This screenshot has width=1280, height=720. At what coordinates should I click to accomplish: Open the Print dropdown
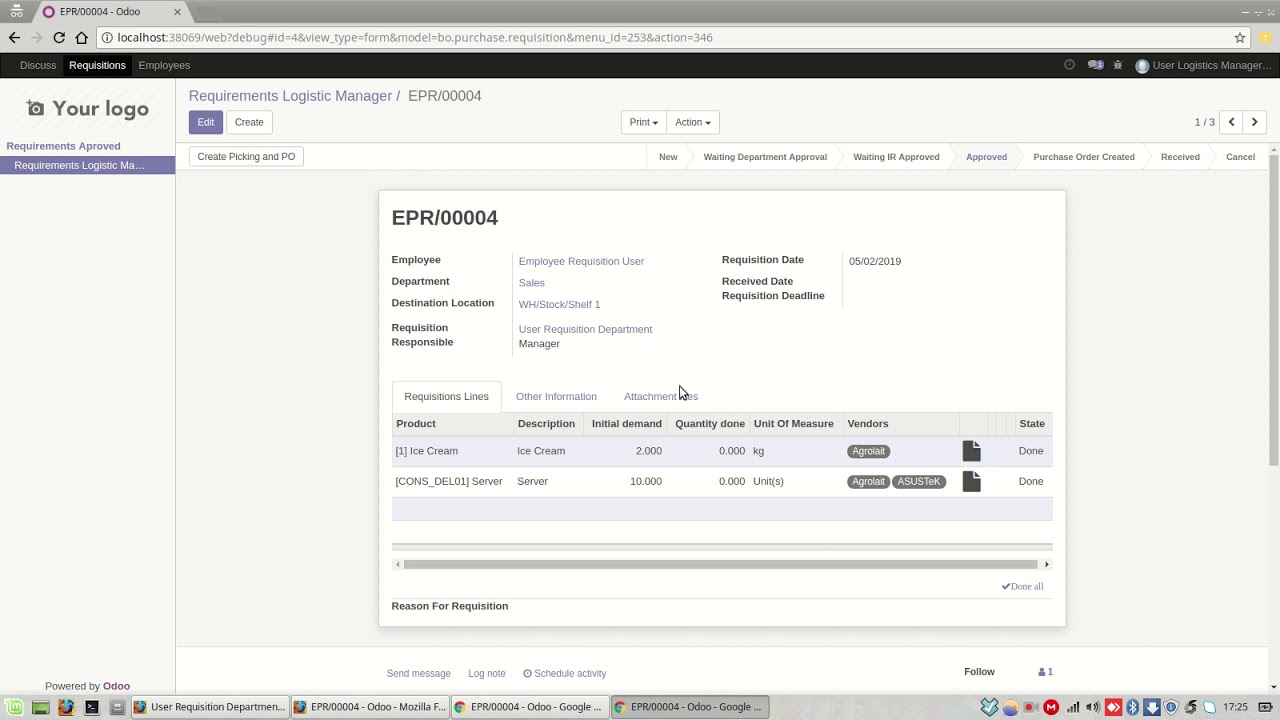[x=643, y=122]
